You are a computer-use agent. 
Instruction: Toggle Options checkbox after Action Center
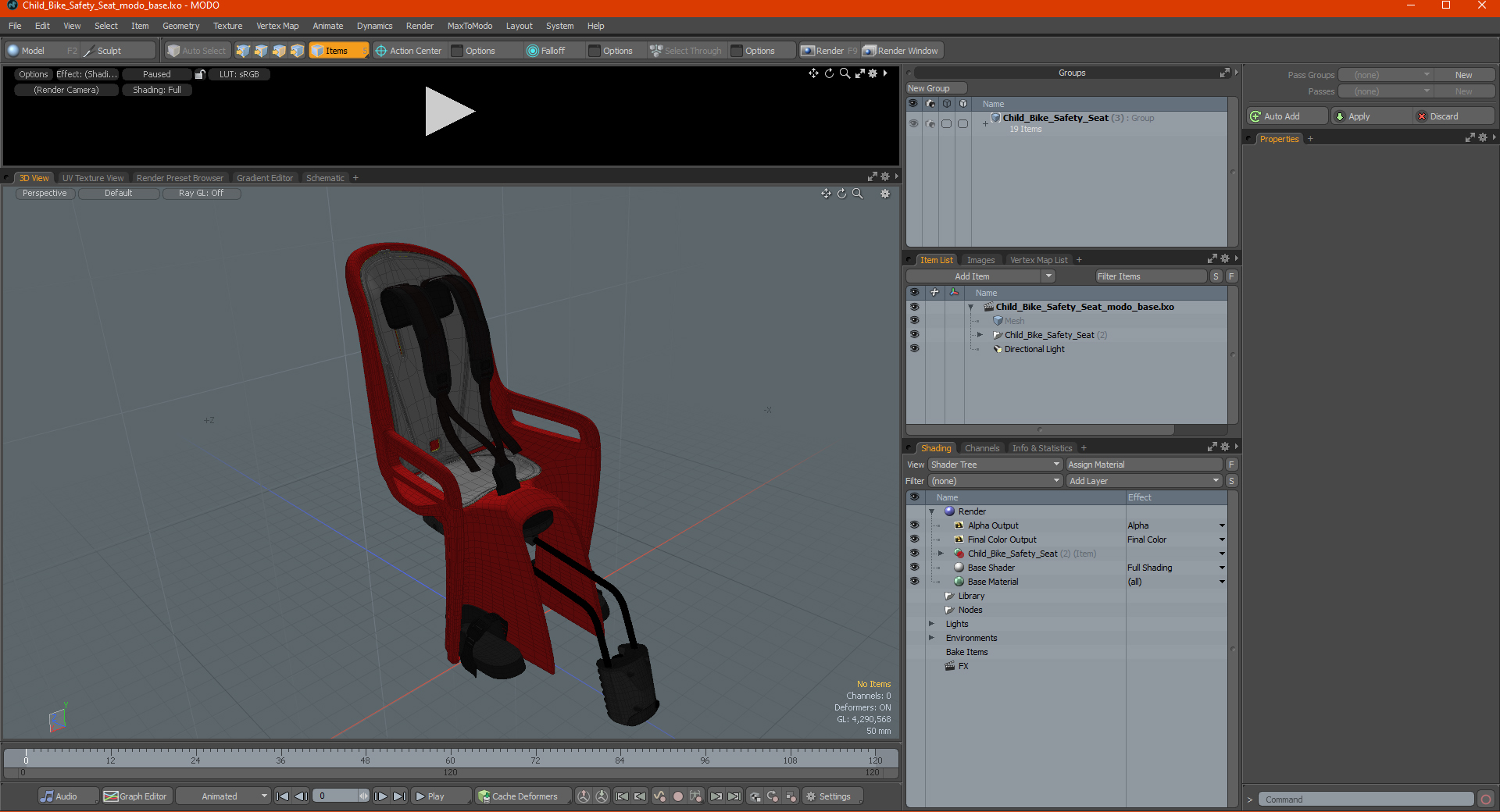[457, 51]
